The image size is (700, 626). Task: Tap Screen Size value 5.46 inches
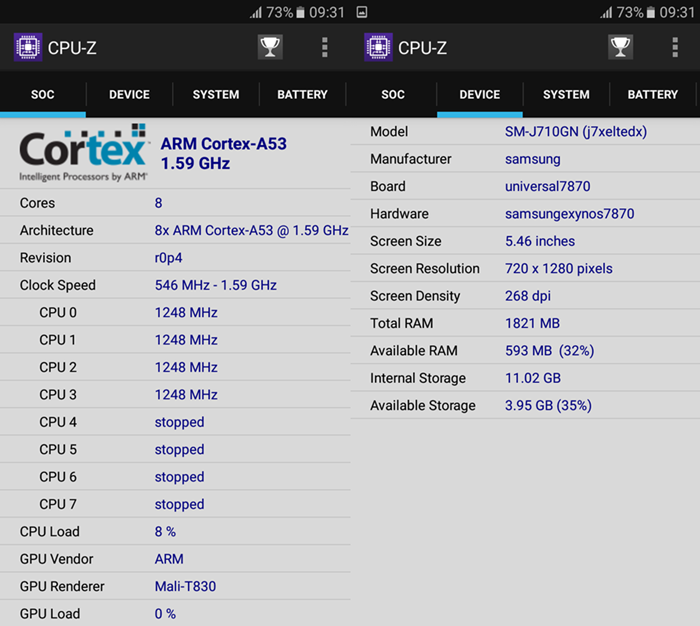[x=540, y=241]
